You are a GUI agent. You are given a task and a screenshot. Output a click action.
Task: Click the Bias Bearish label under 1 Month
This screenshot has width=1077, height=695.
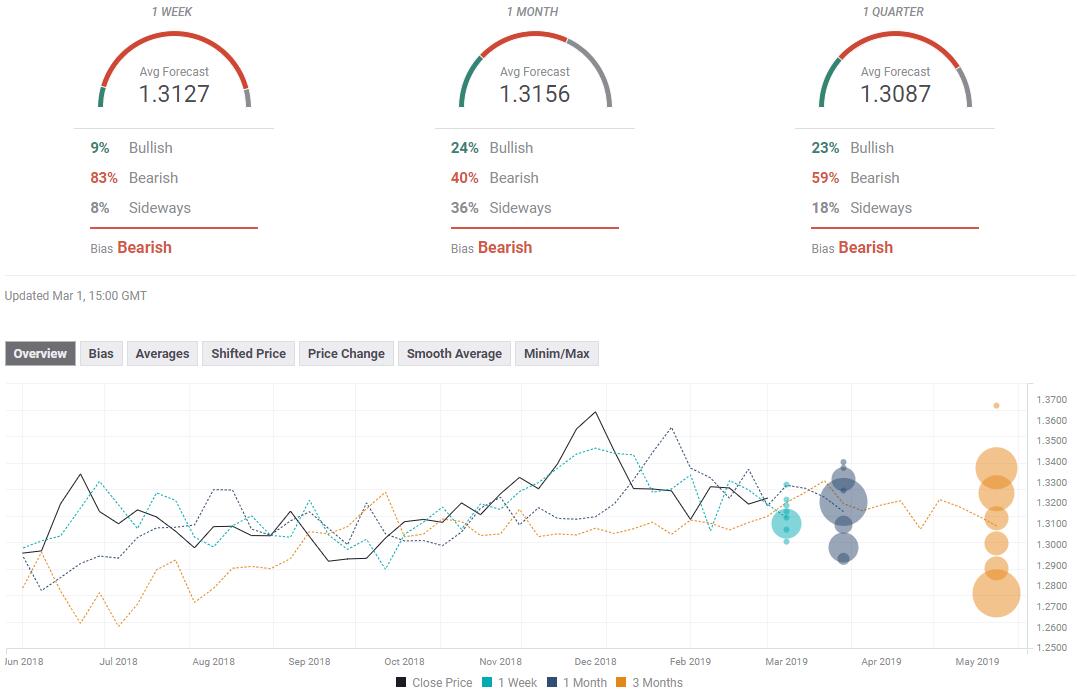click(x=492, y=247)
